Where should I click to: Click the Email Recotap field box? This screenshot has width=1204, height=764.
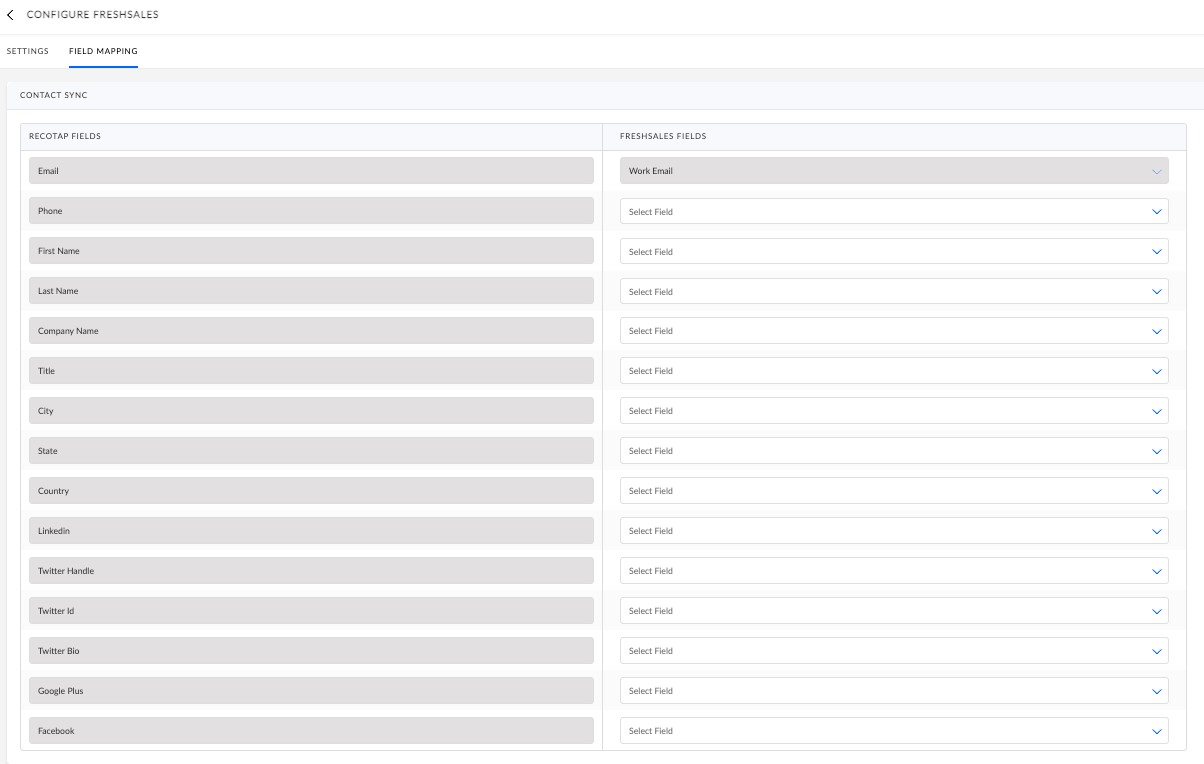311,171
